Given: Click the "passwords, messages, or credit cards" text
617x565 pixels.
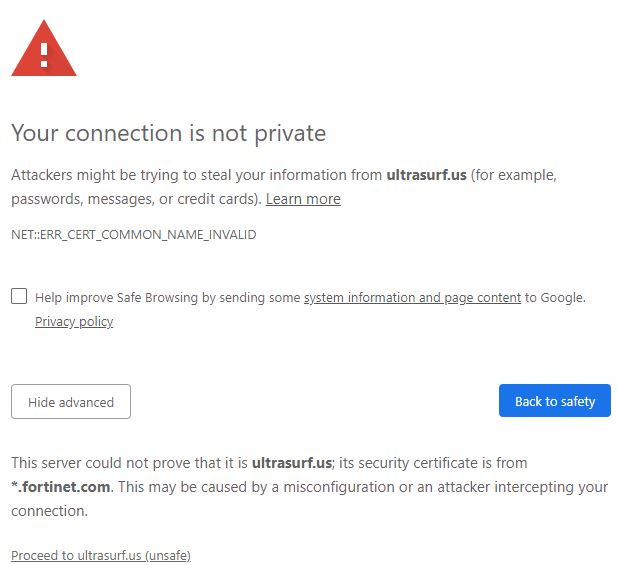Looking at the screenshot, I should pos(135,199).
